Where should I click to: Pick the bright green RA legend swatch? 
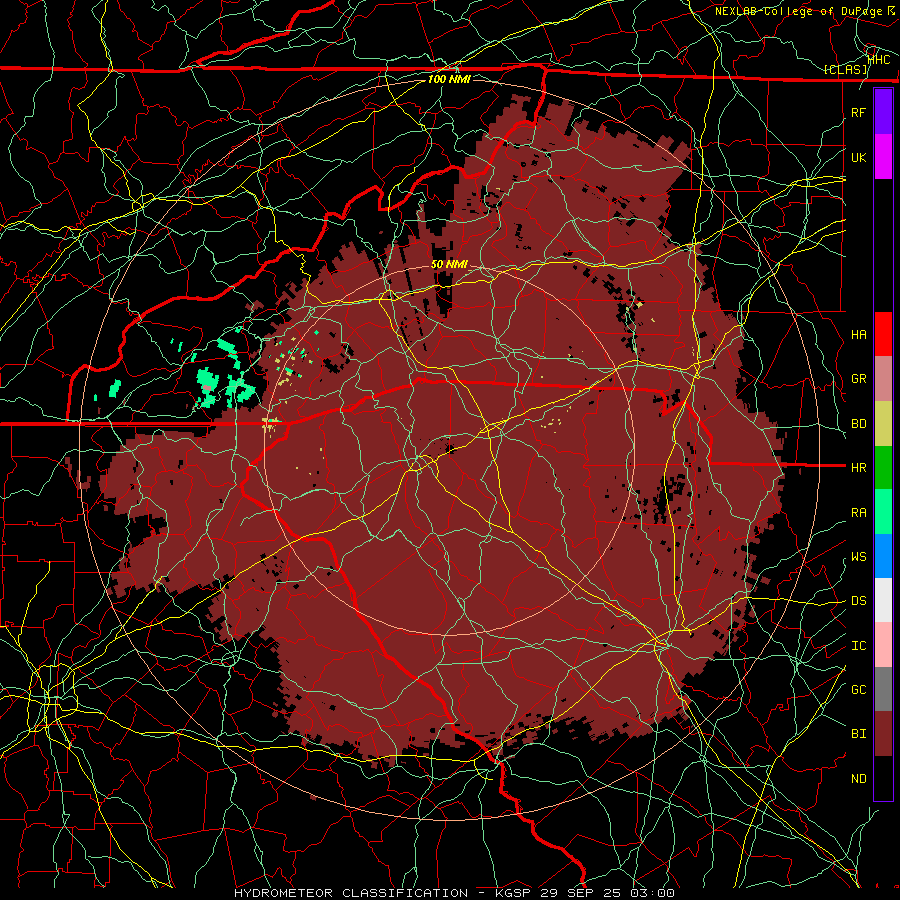[x=883, y=512]
